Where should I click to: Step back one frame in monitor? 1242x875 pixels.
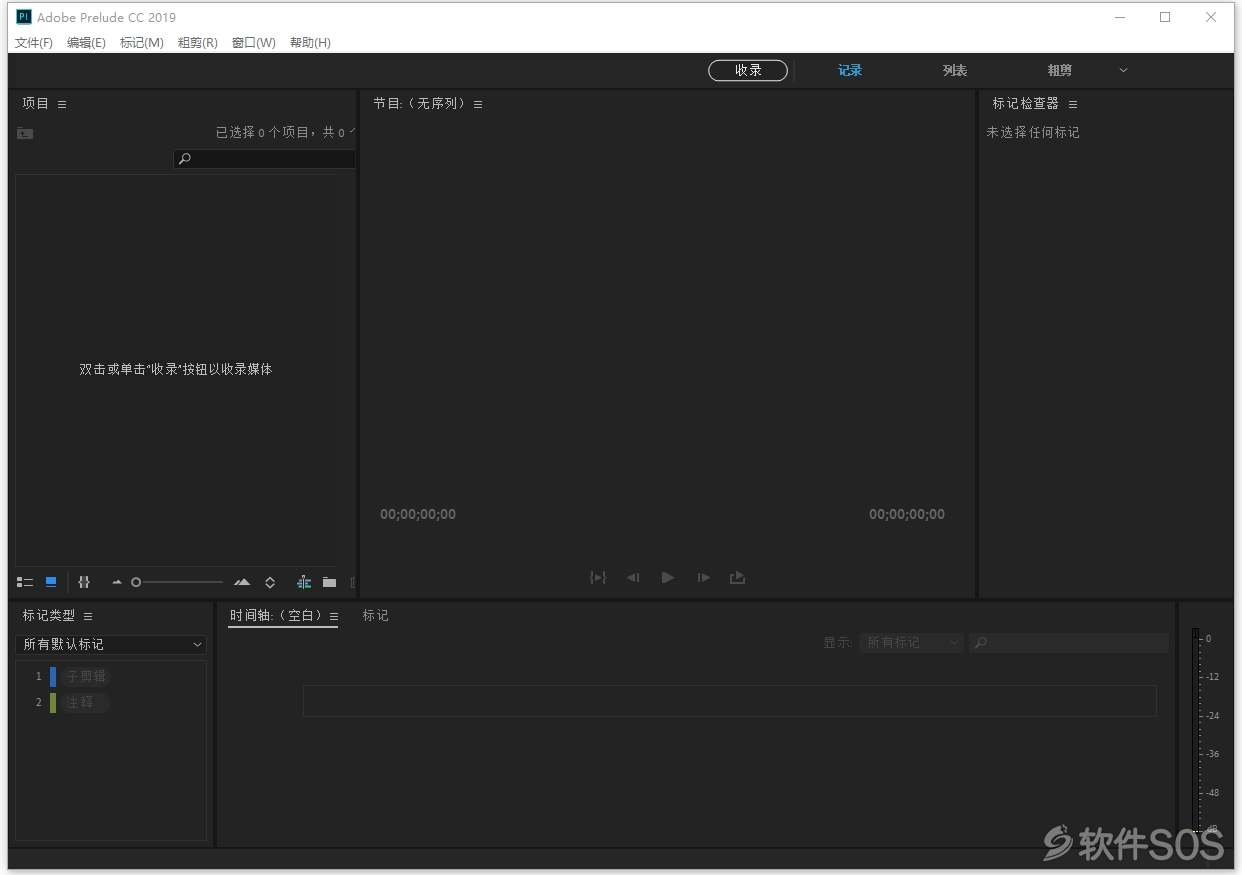633,577
